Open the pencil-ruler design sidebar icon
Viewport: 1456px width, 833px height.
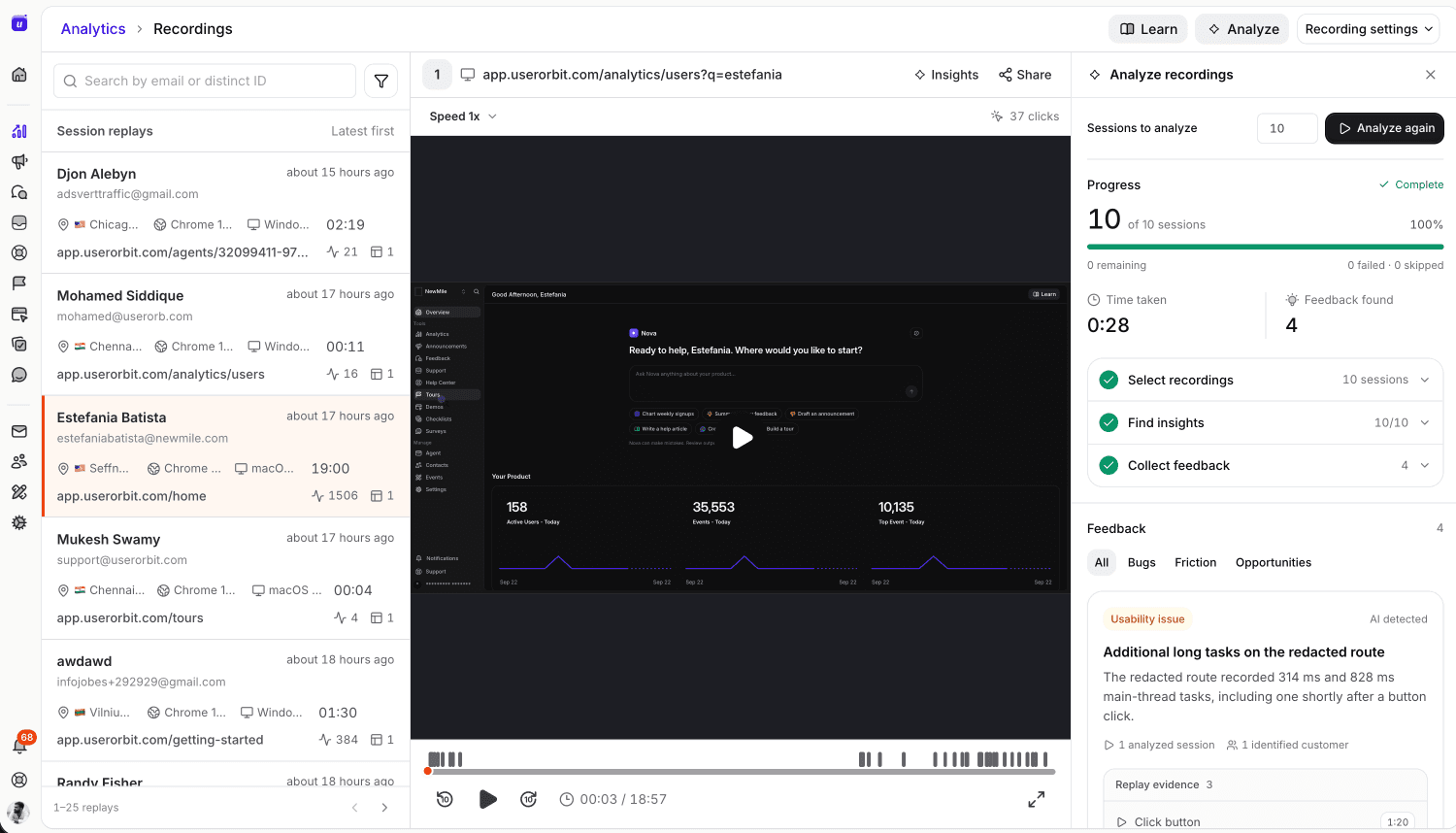19,492
